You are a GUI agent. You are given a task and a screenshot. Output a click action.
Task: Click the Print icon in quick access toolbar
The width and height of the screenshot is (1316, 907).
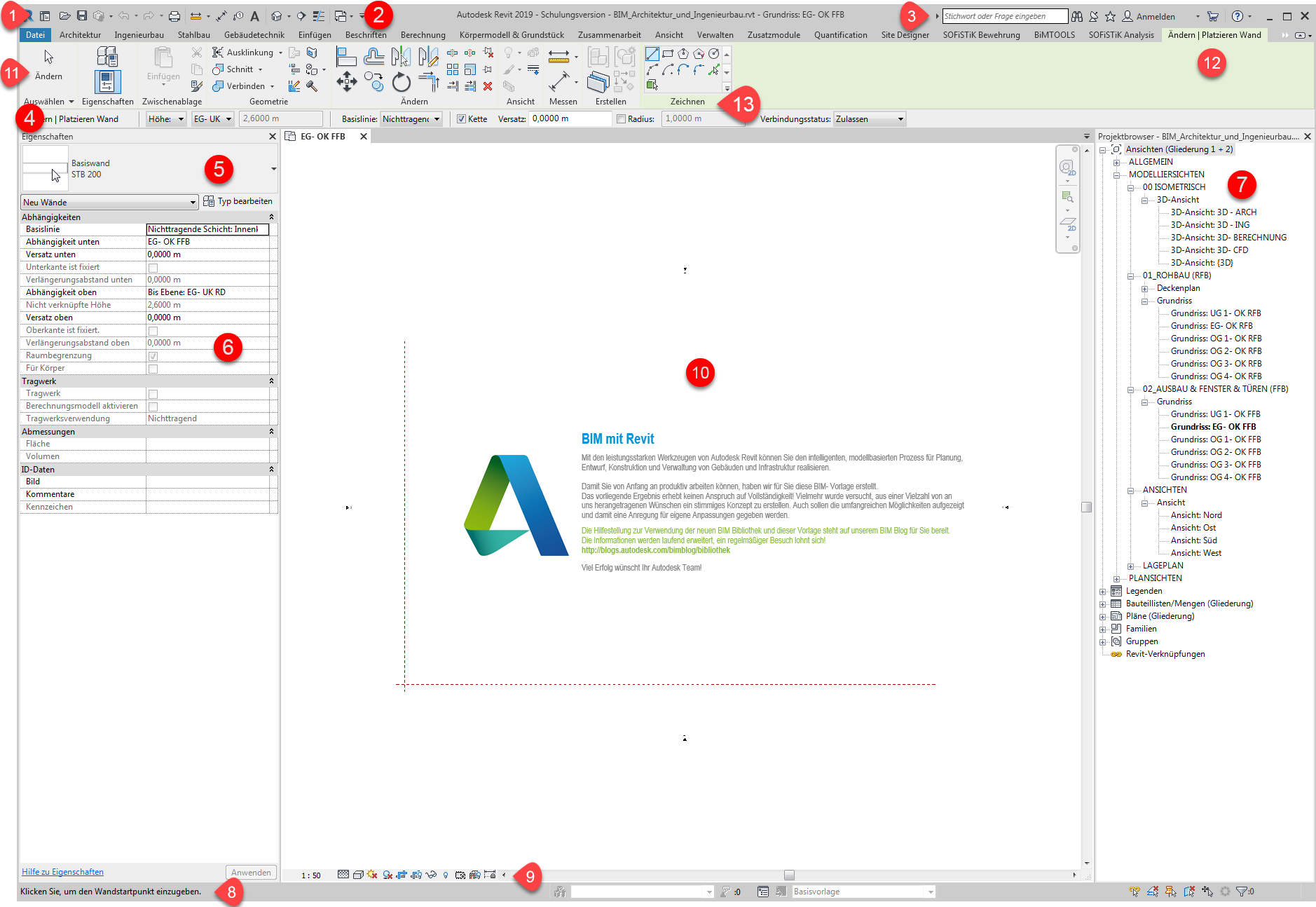point(174,16)
